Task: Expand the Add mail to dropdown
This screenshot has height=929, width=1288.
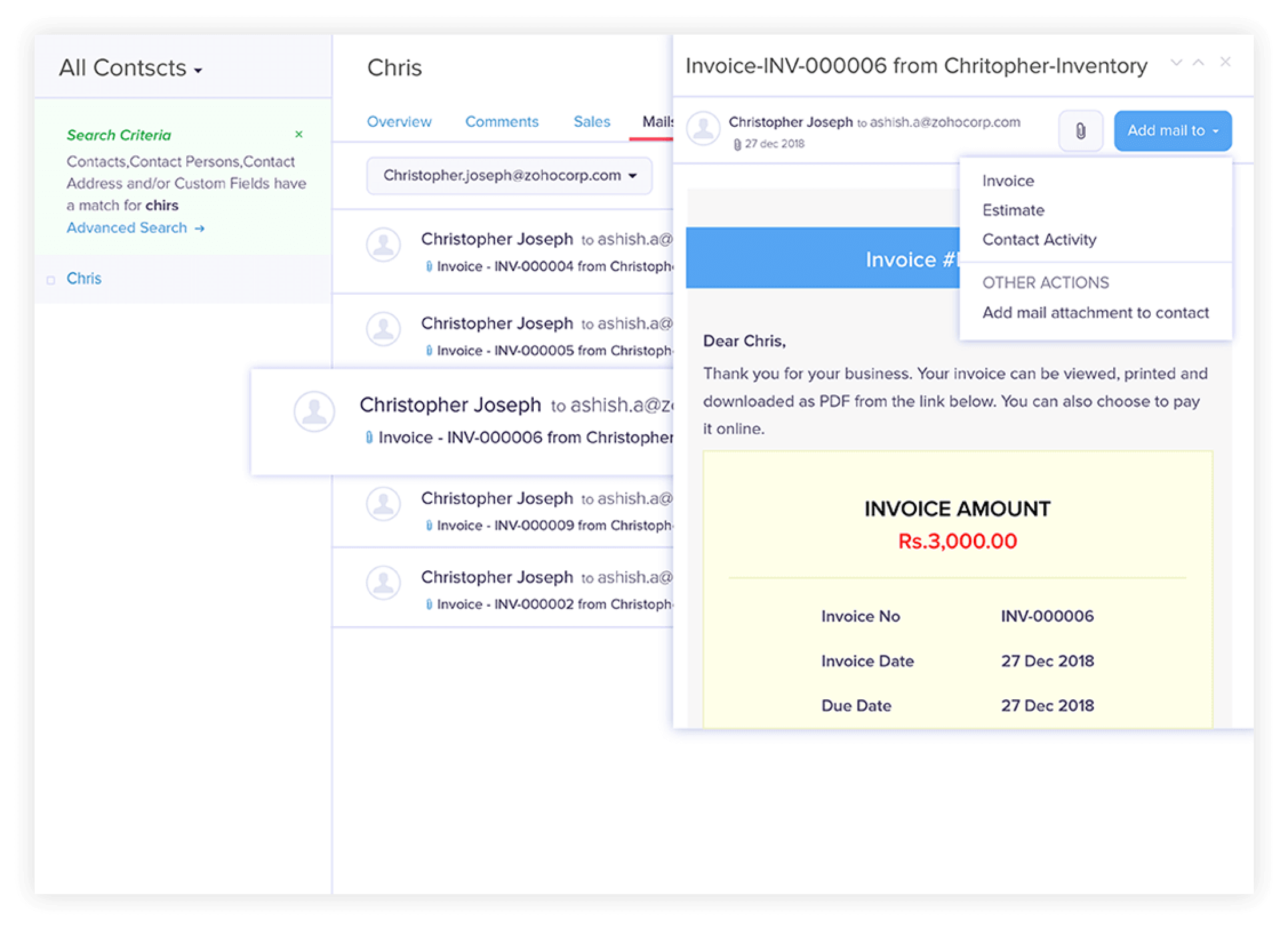Action: (x=1173, y=130)
